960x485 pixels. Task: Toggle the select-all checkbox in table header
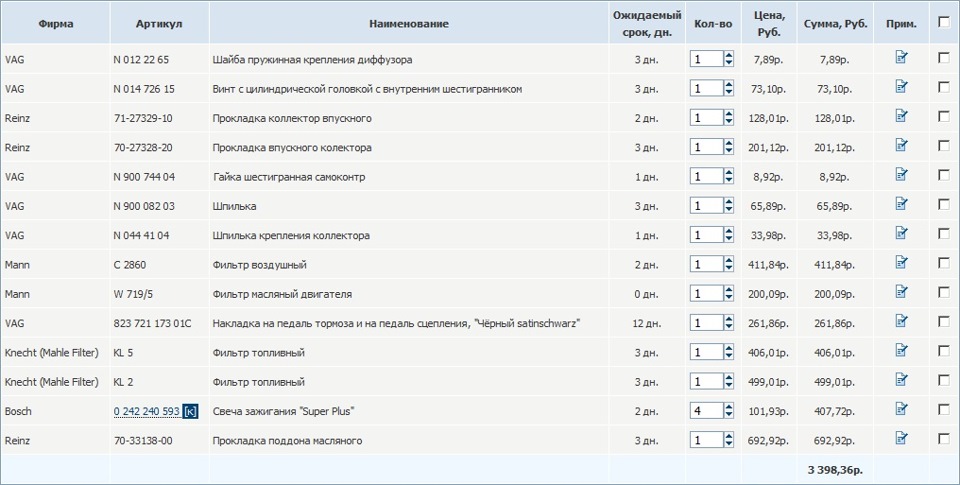[943, 22]
